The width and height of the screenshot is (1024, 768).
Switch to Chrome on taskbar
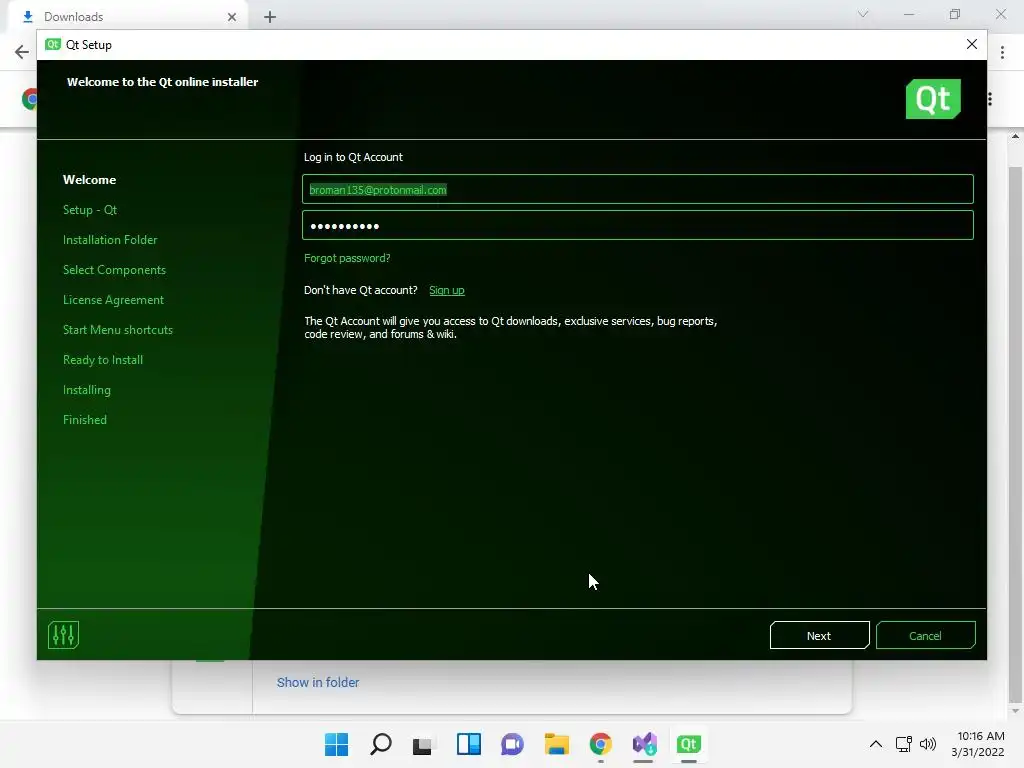tap(601, 744)
